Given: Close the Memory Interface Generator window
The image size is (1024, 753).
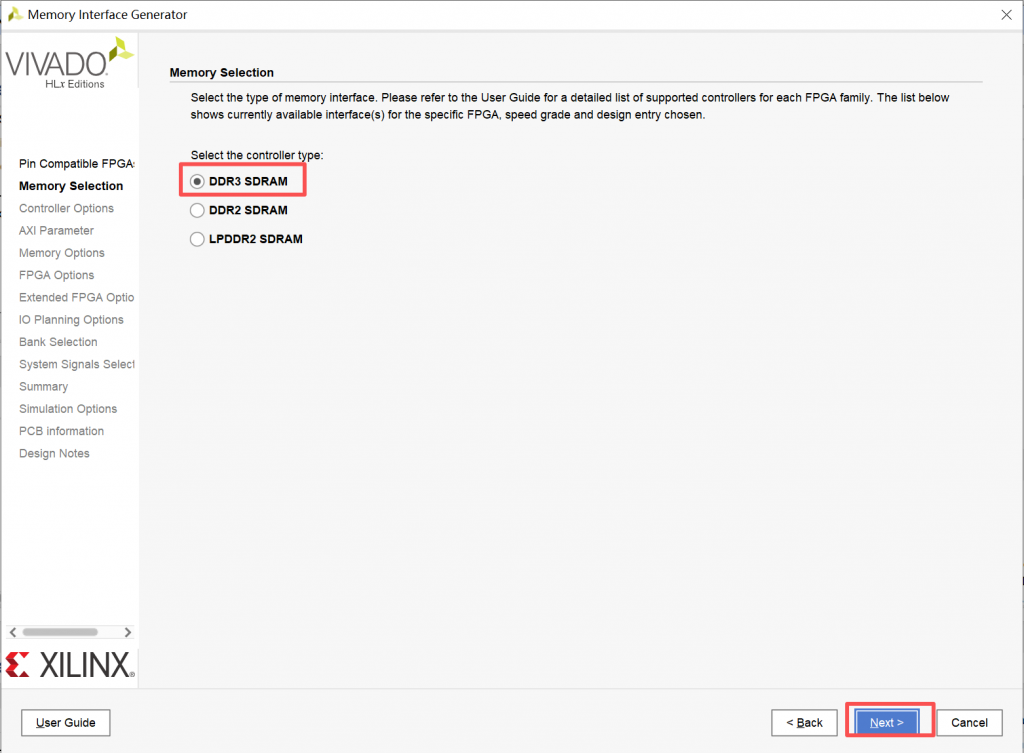Looking at the screenshot, I should pos(1005,15).
